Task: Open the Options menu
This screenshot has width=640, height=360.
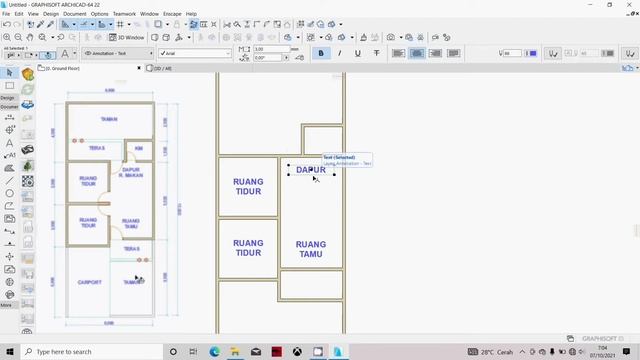Action: (x=100, y=14)
